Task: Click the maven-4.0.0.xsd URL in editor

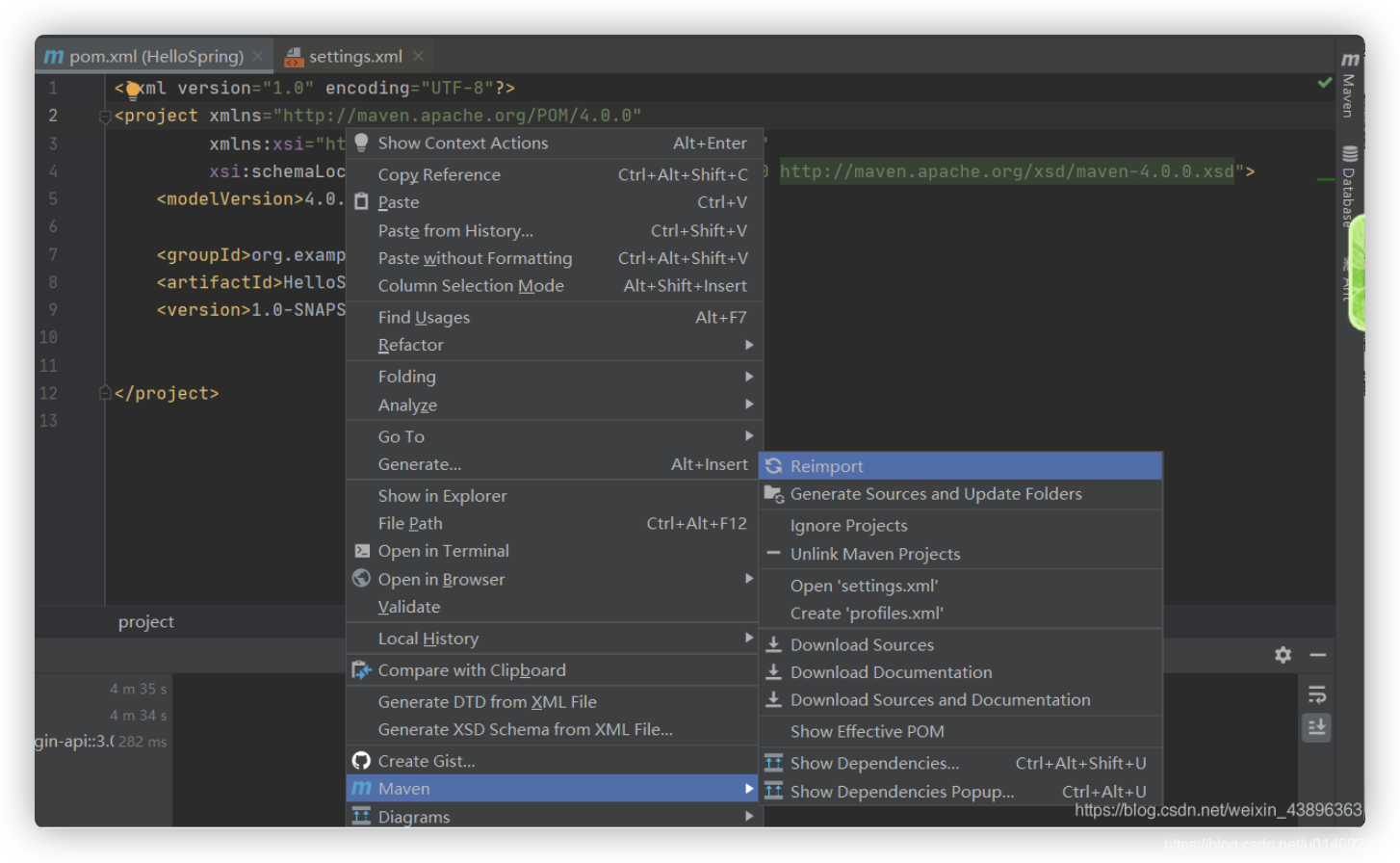Action: click(1007, 171)
